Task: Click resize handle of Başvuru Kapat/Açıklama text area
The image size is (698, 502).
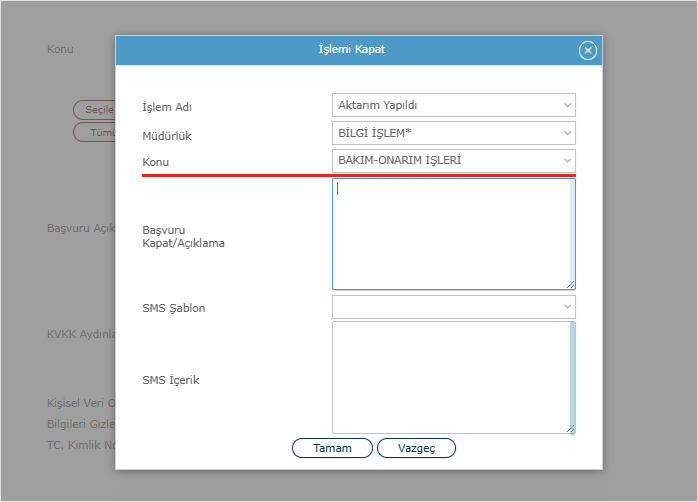Action: [570, 284]
